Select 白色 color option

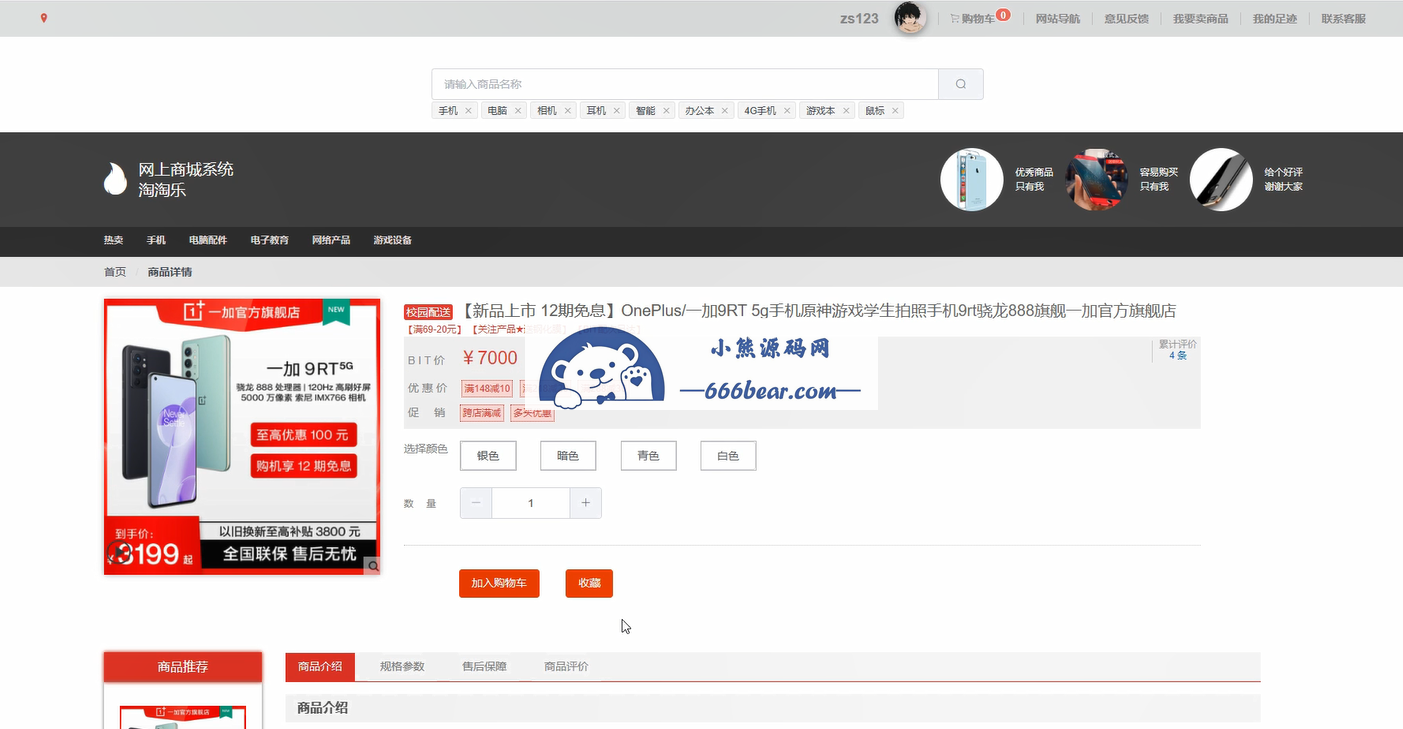pos(728,456)
